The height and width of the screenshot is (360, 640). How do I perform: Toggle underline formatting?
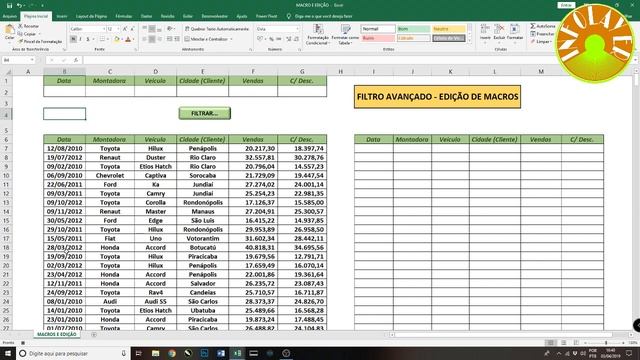[88, 39]
